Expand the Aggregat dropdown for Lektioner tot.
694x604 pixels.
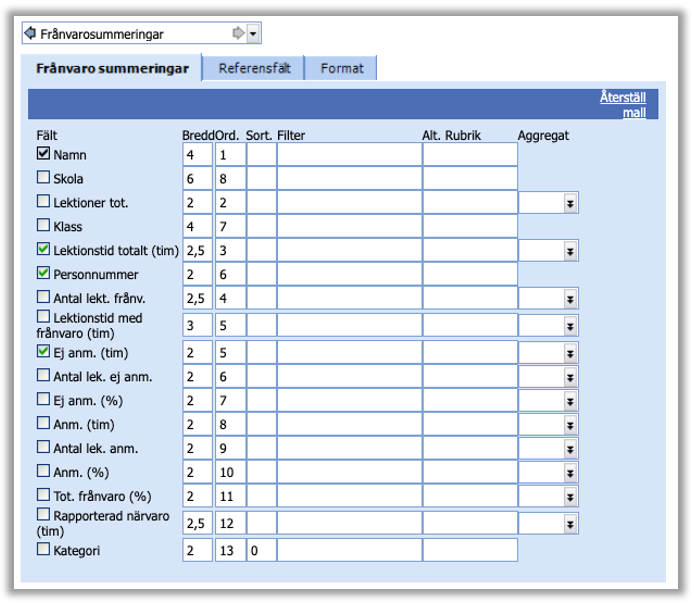pos(570,203)
